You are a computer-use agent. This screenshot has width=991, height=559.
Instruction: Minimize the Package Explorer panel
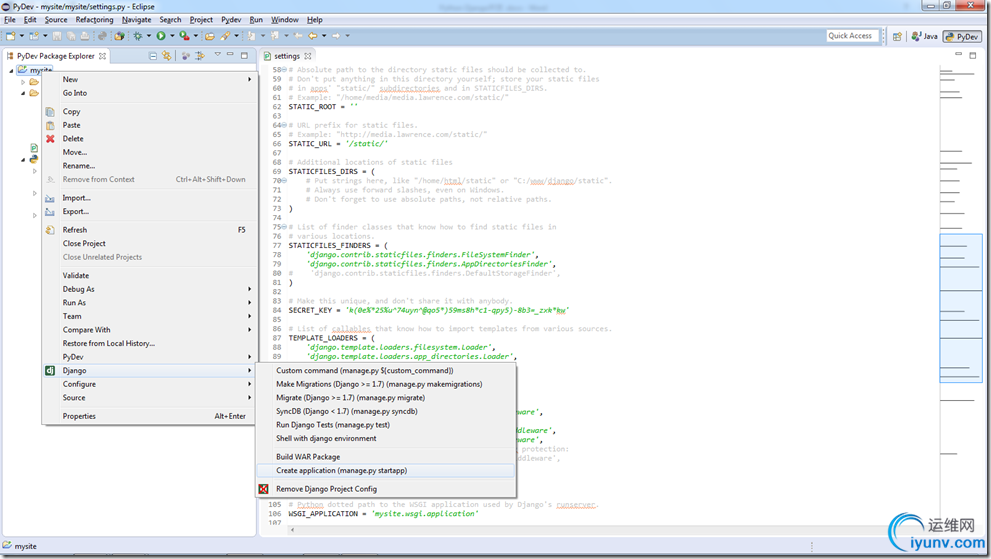[231, 55]
